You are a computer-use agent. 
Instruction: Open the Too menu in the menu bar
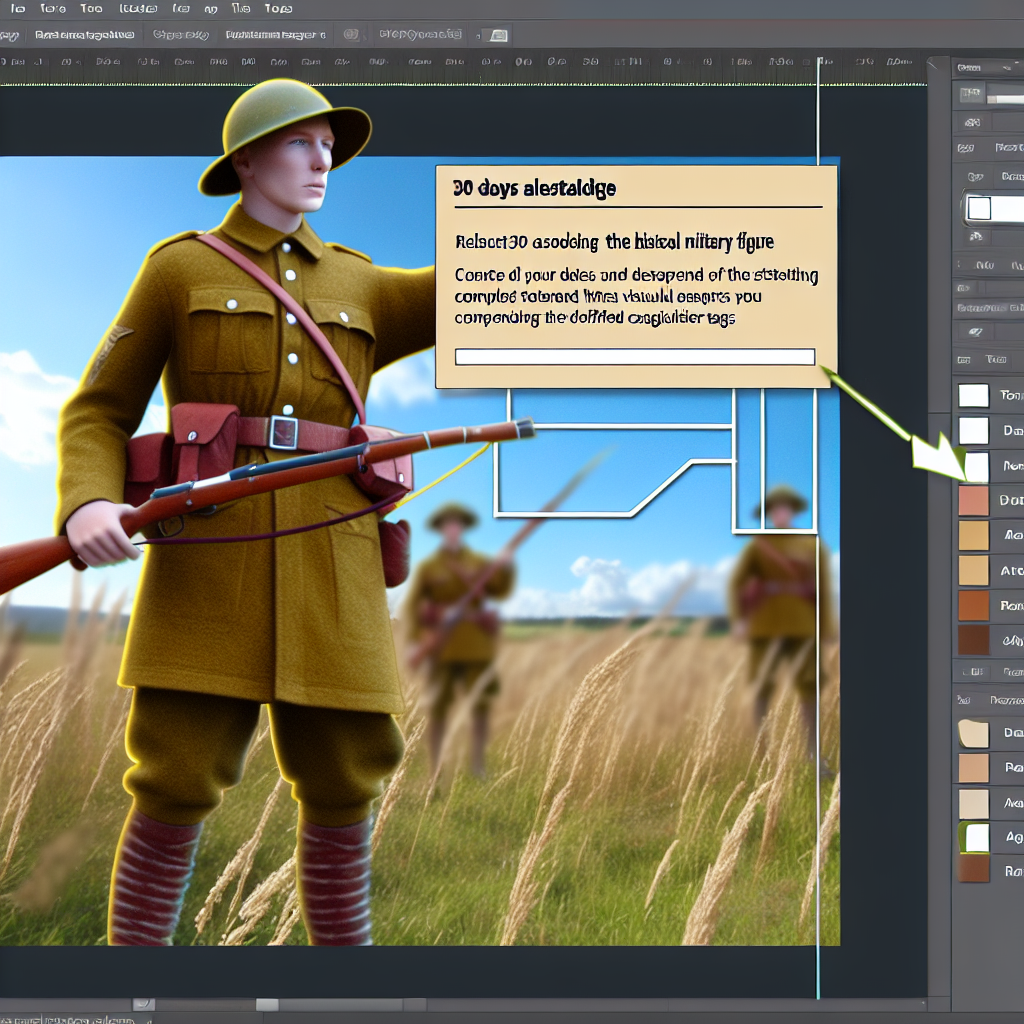click(91, 8)
